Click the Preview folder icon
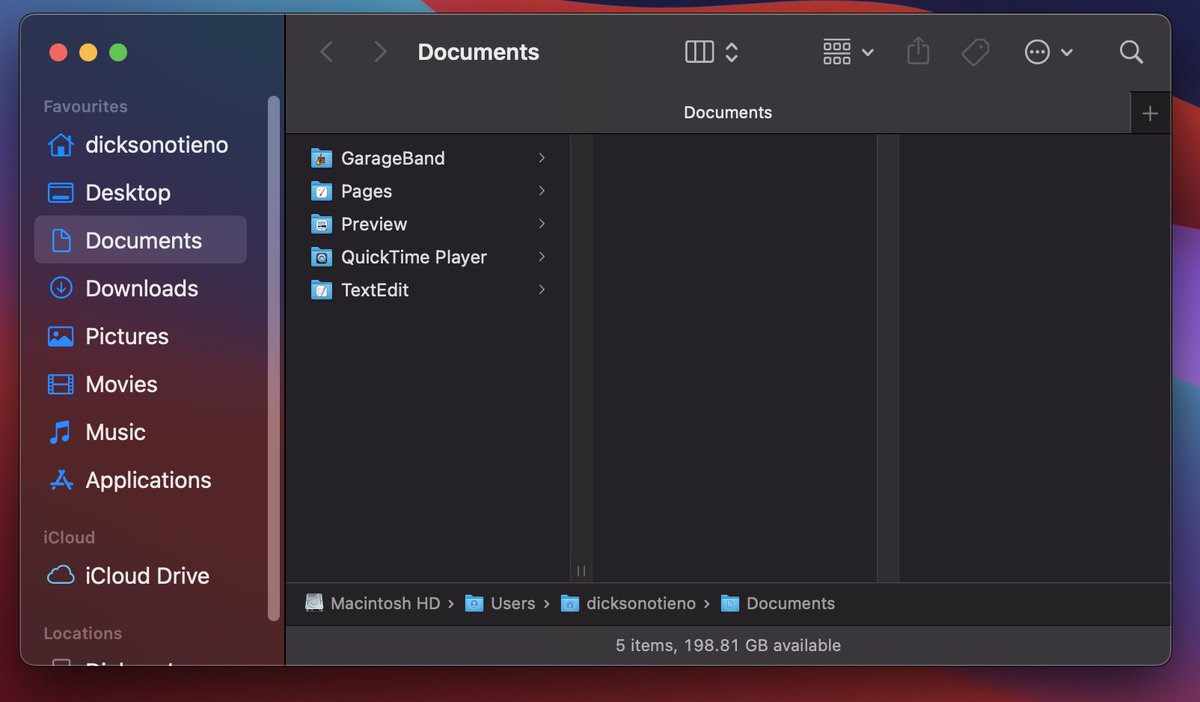The image size is (1200, 702). coord(321,224)
